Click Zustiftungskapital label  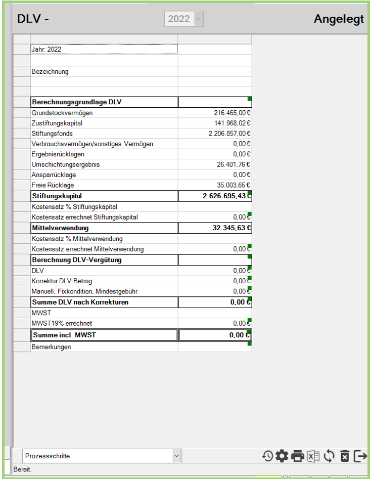pyautogui.click(x=57, y=123)
